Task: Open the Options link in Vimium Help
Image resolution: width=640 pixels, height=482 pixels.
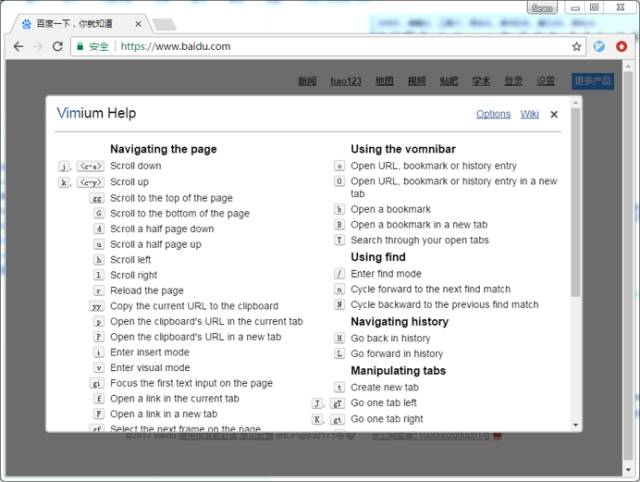Action: pos(493,114)
